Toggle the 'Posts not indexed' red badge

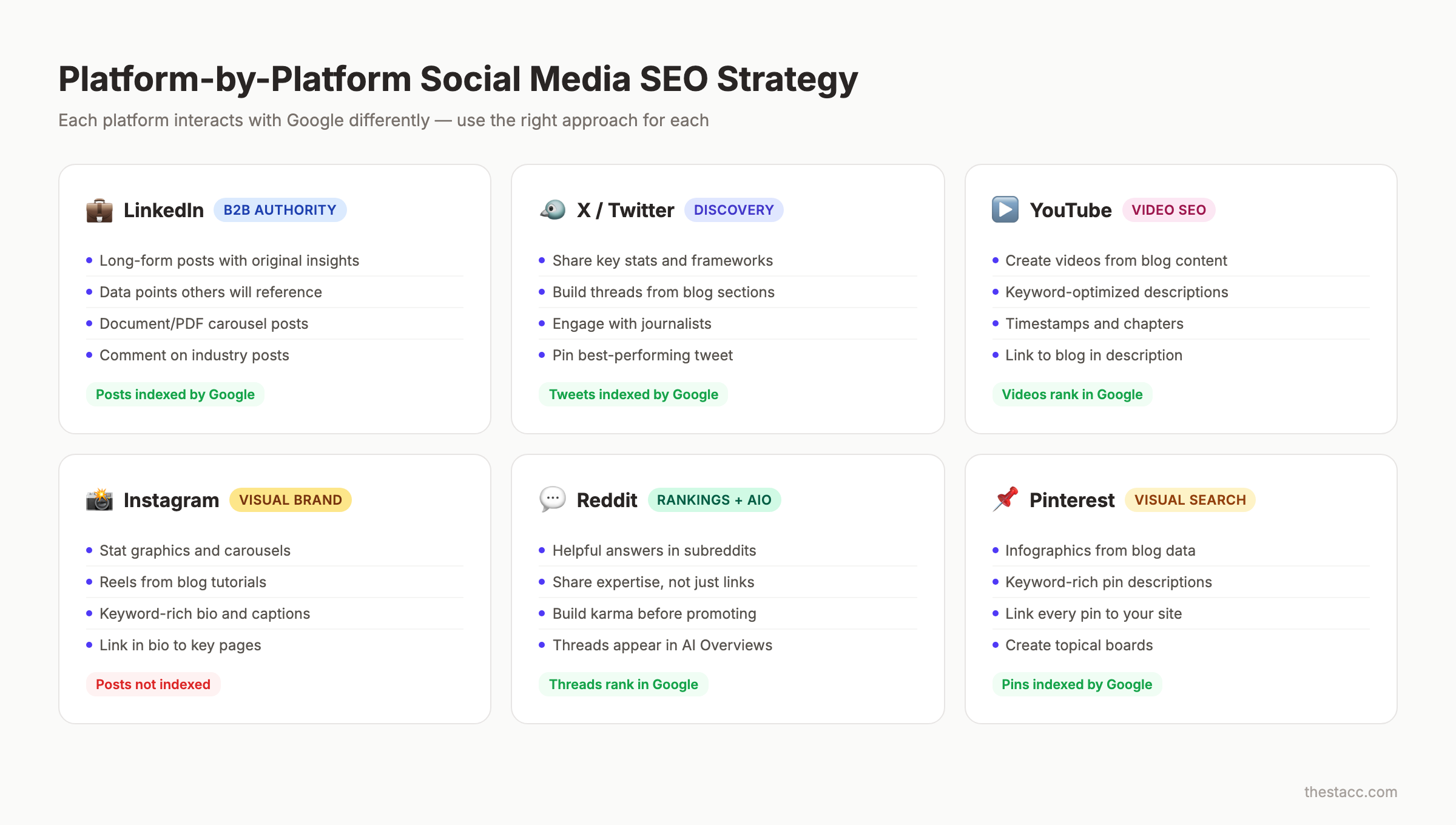(153, 684)
